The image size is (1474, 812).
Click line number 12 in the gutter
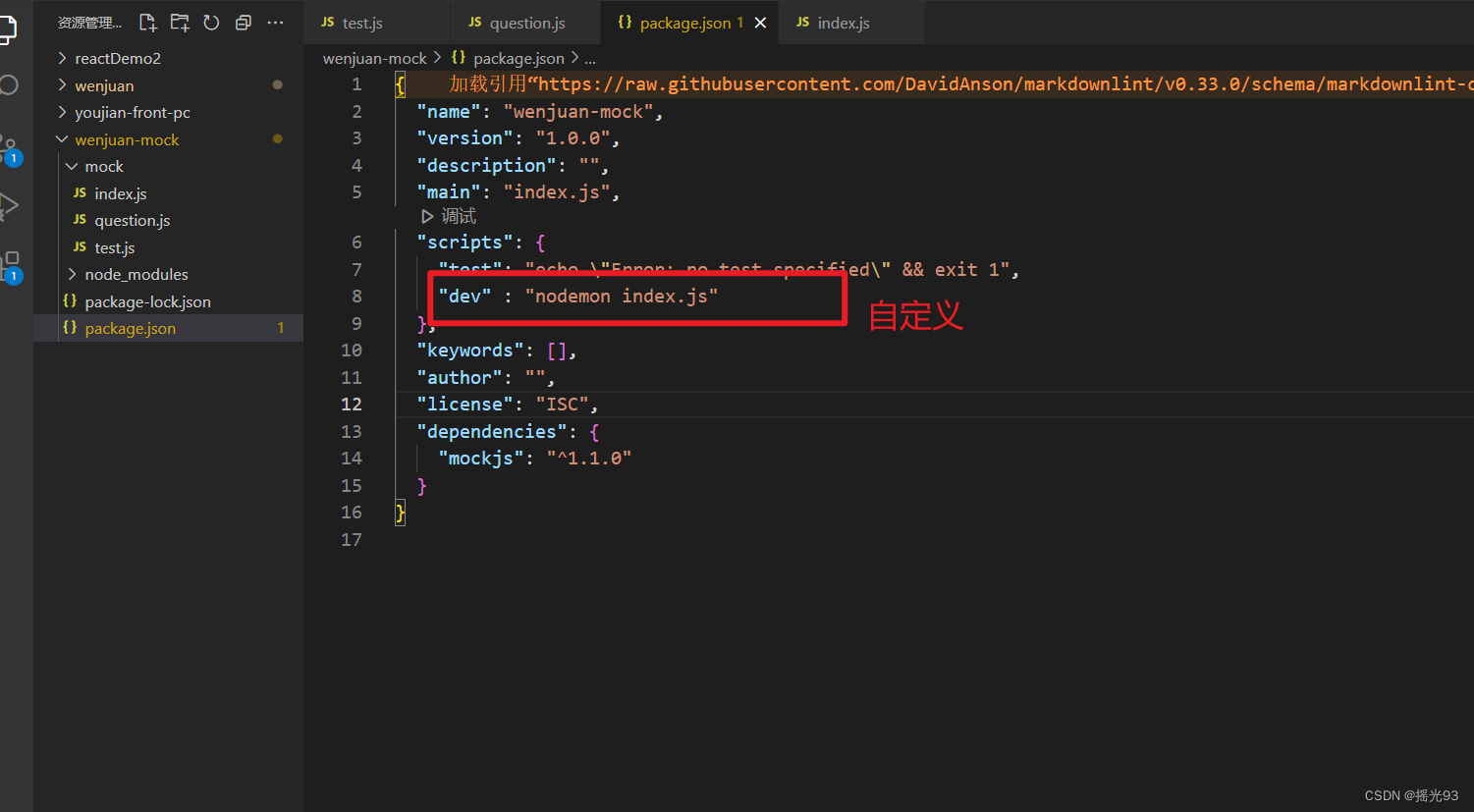(352, 405)
